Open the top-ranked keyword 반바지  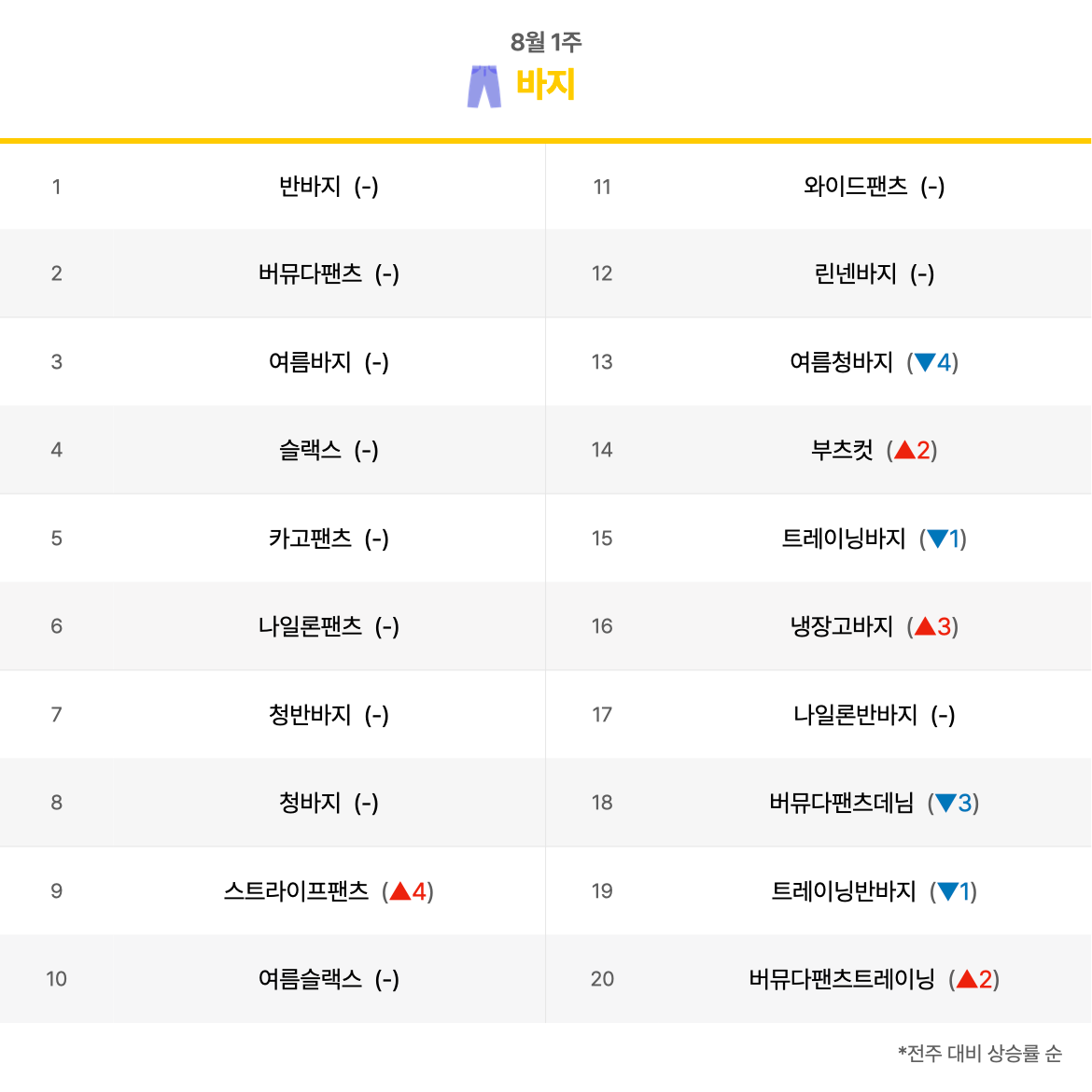click(310, 186)
